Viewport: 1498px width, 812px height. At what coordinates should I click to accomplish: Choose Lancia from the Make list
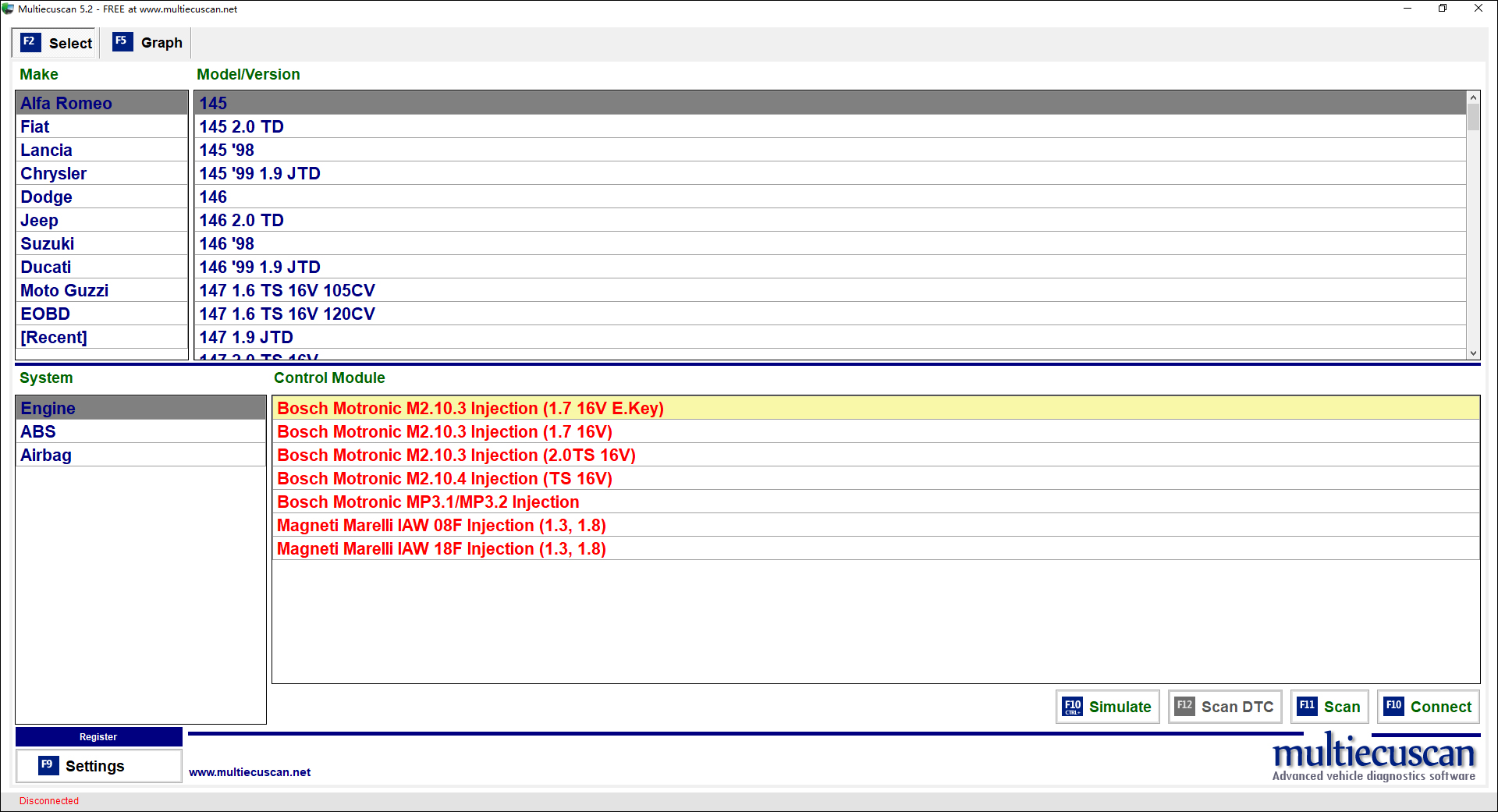101,150
